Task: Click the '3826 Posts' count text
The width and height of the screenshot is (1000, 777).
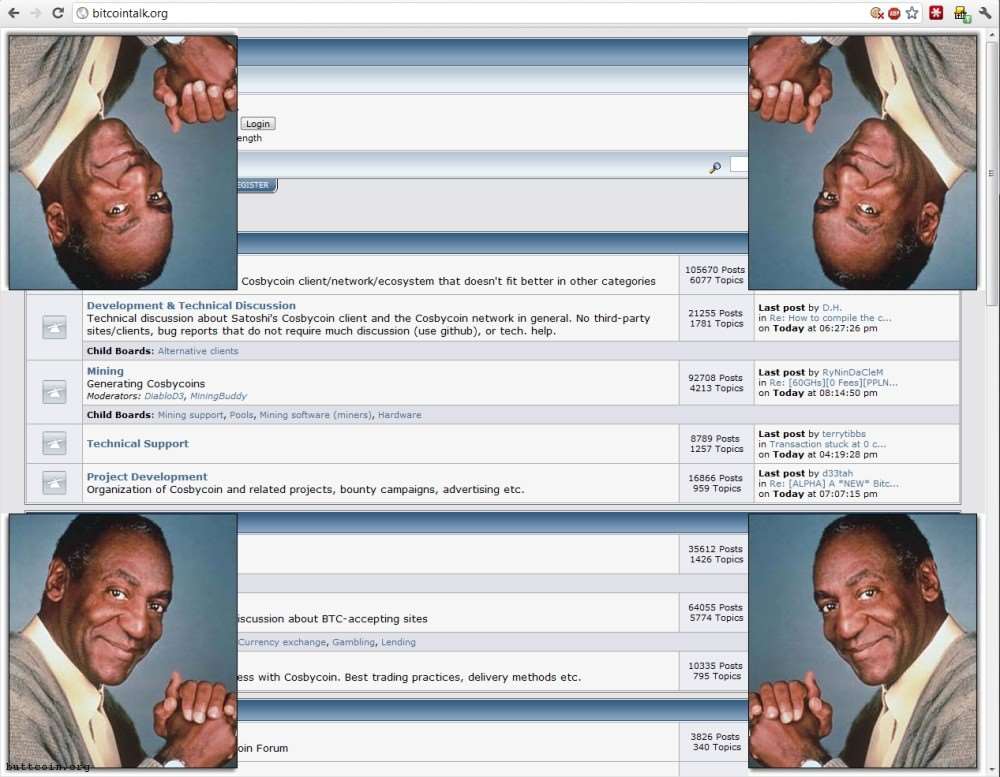Action: pos(715,737)
